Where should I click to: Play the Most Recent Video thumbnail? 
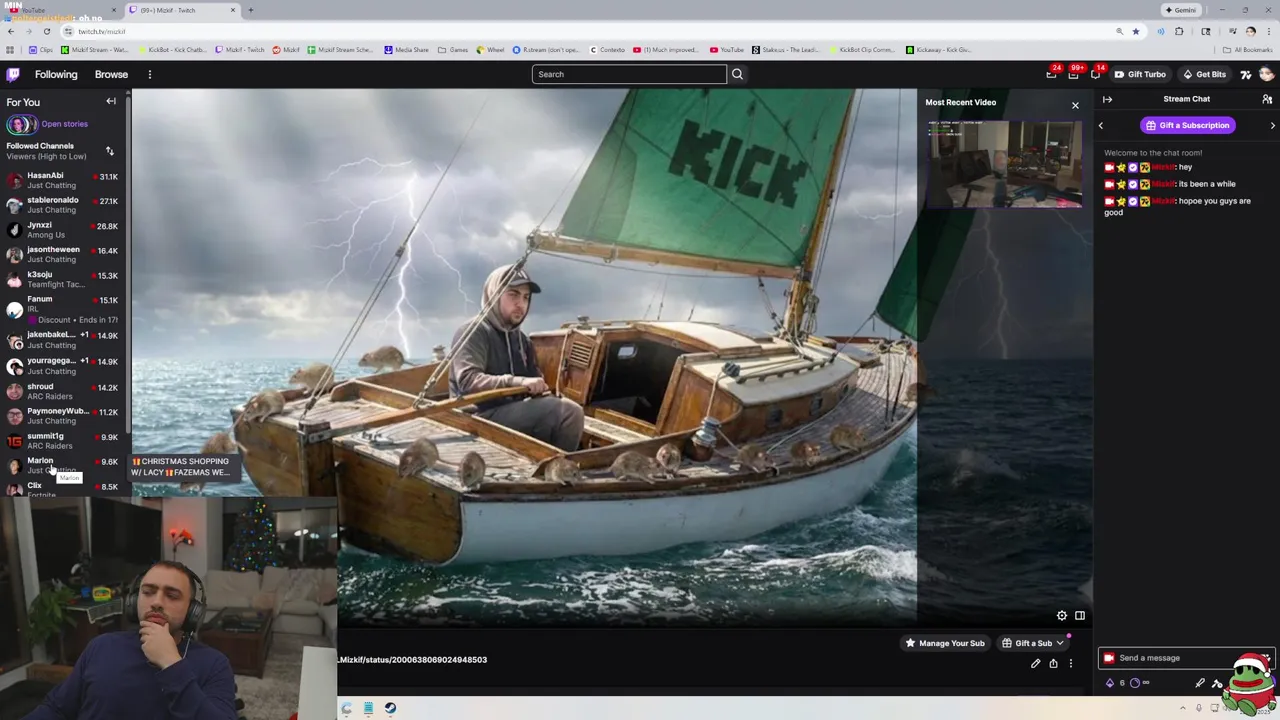pos(1004,164)
